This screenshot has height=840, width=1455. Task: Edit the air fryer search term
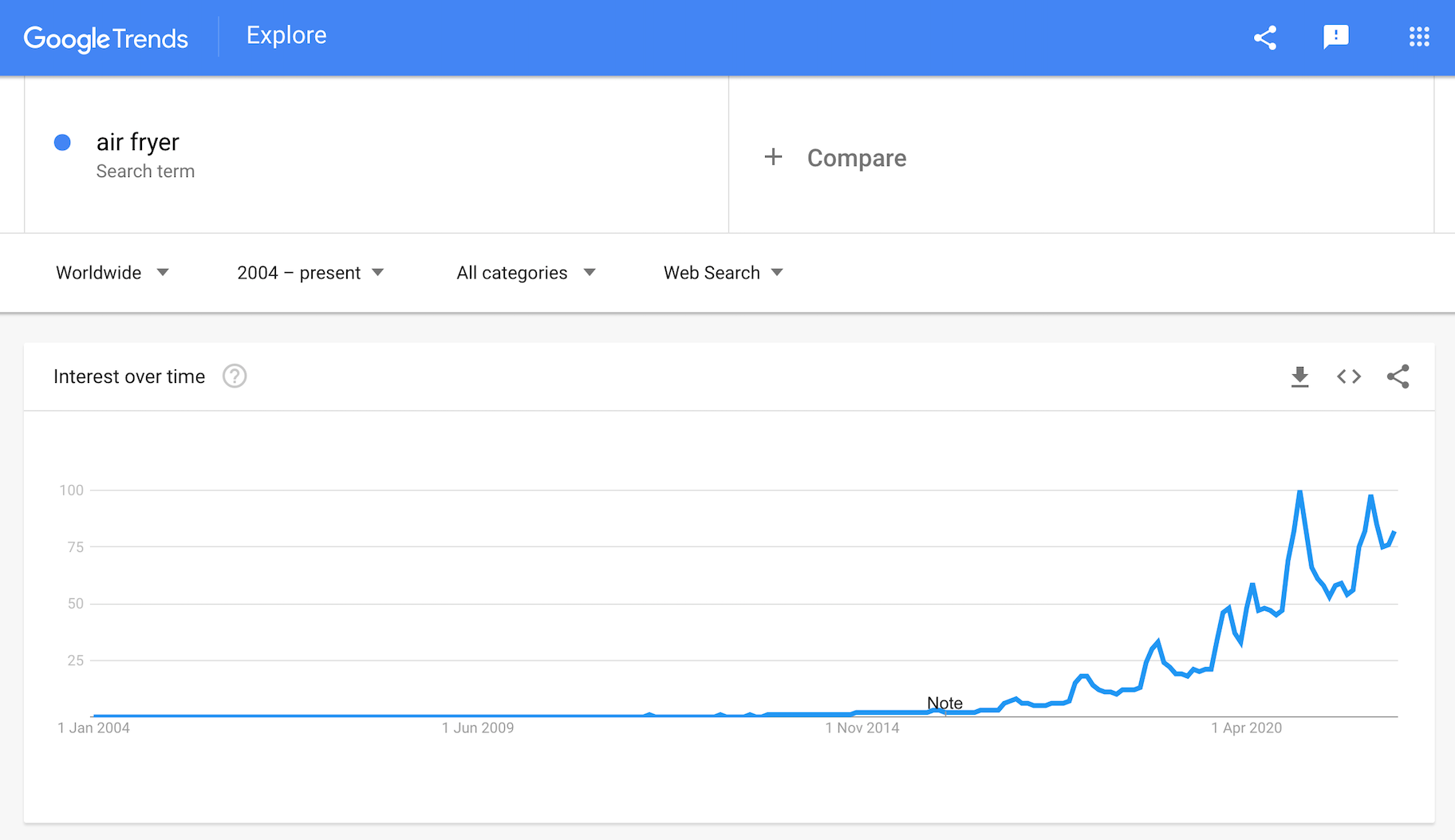coord(138,142)
